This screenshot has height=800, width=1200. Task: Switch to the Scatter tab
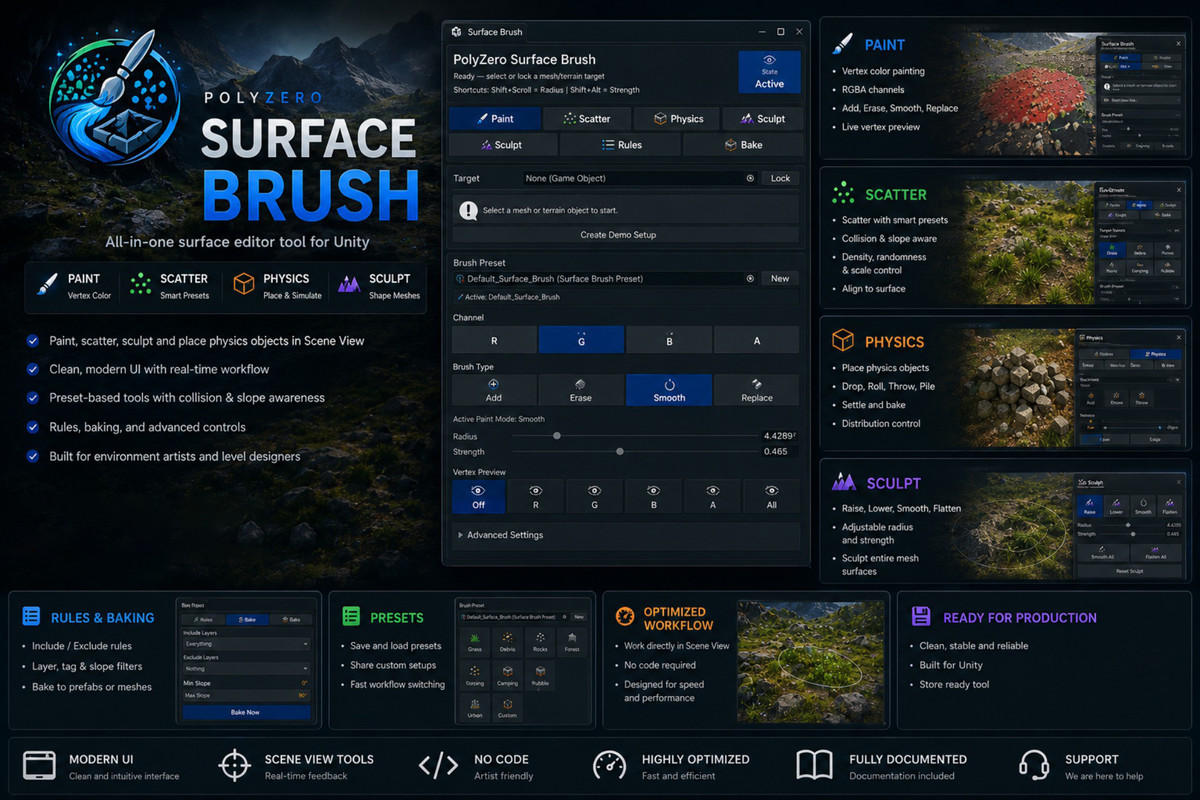click(x=587, y=119)
